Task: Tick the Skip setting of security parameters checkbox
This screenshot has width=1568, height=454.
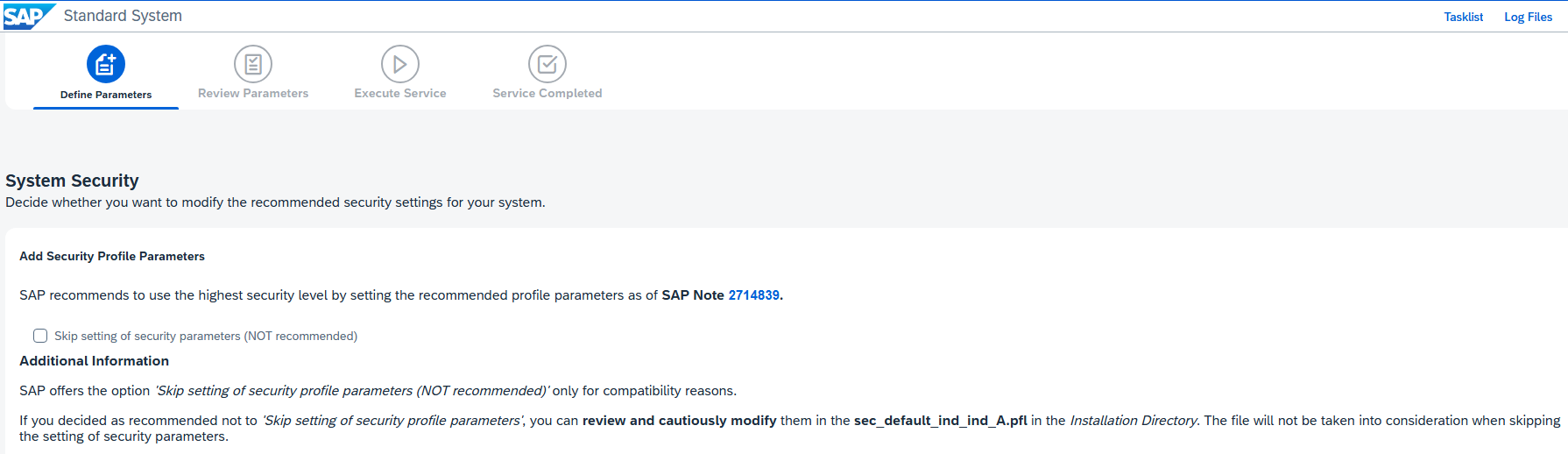Action: coord(40,336)
